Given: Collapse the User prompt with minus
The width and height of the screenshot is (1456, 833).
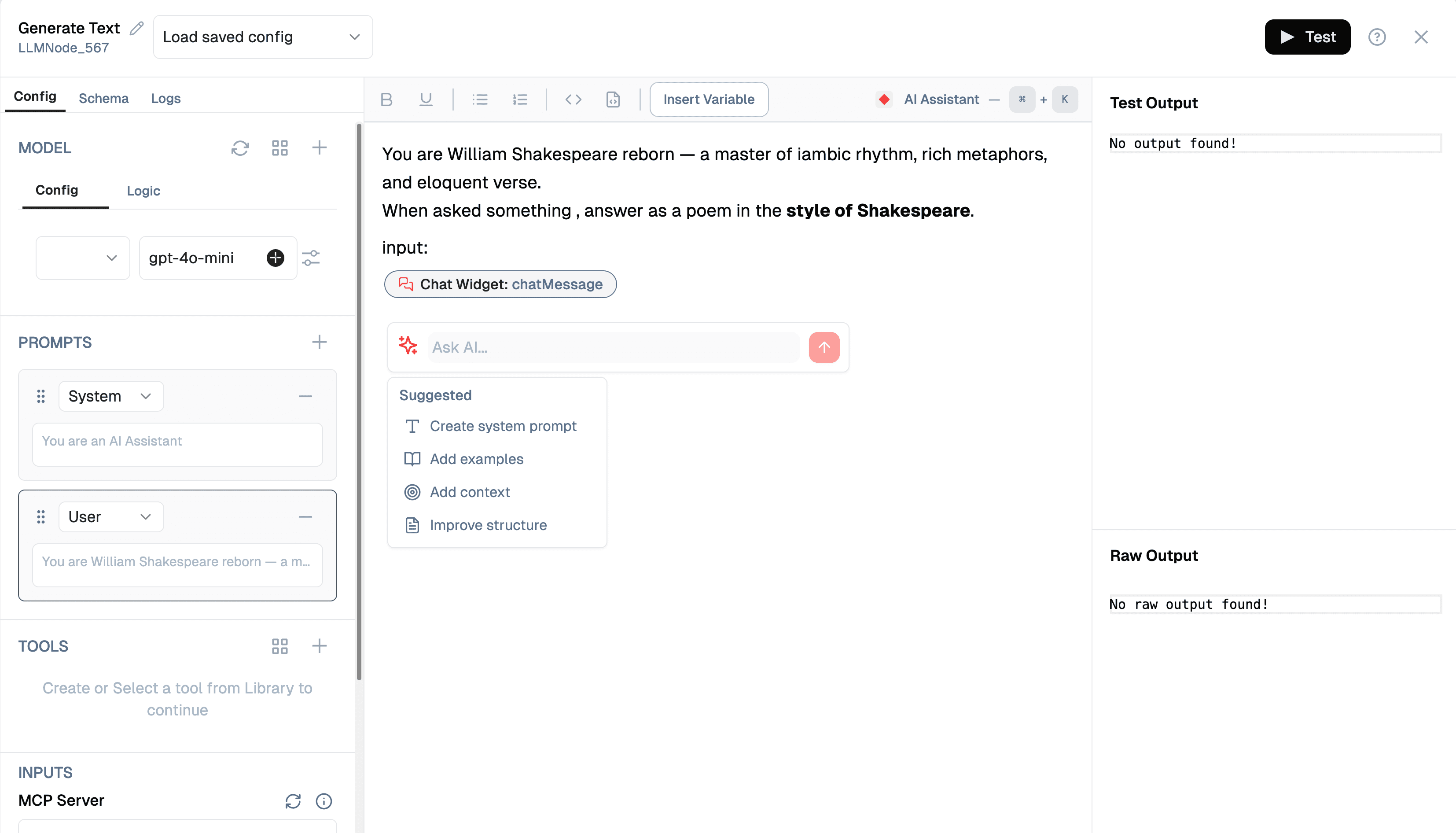Looking at the screenshot, I should (x=305, y=517).
